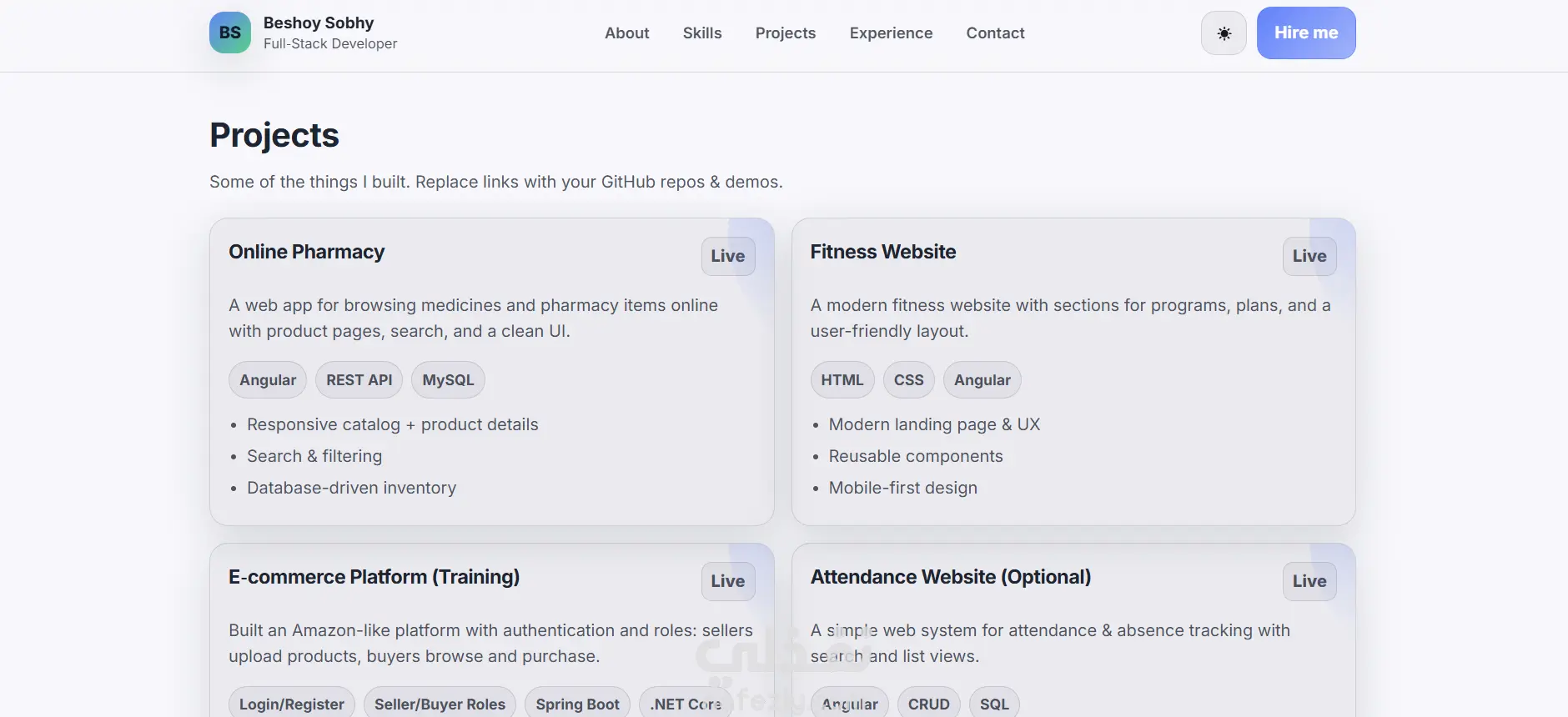The image size is (1568, 717).
Task: Toggle the light/dark theme sun button
Action: click(1224, 33)
